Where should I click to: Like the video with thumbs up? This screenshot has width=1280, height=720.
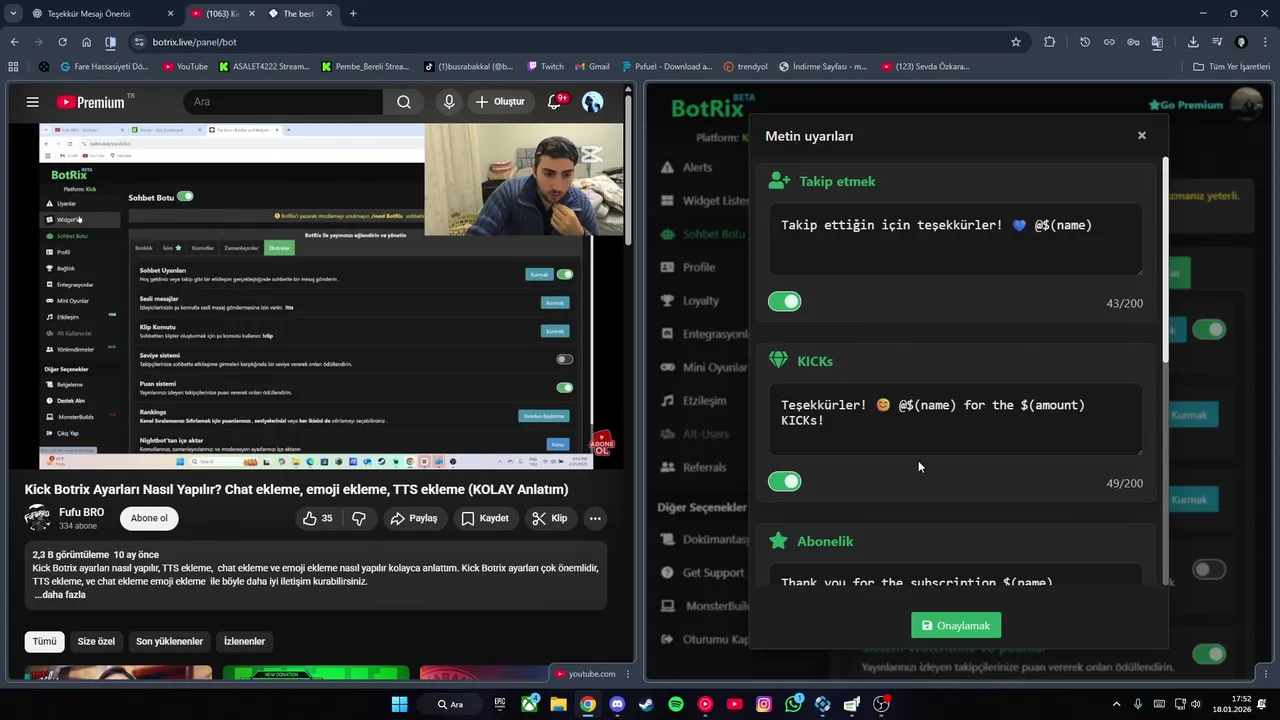click(318, 518)
